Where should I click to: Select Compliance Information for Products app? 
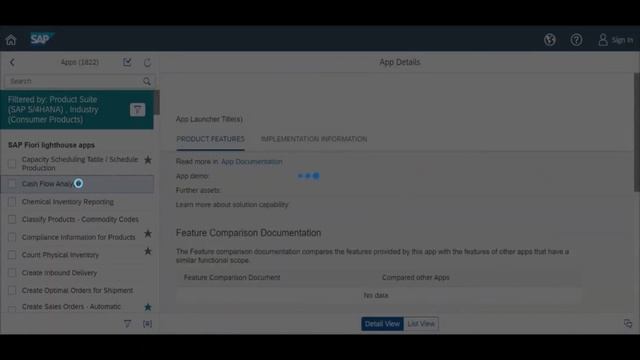79,237
